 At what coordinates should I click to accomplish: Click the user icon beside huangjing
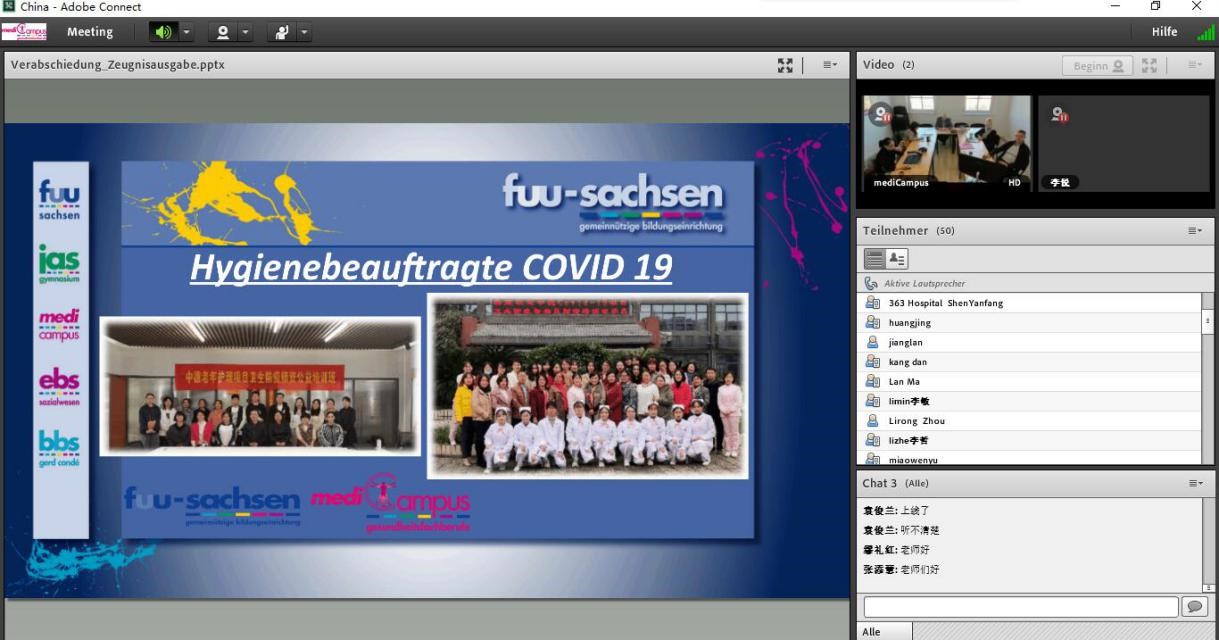coord(872,323)
